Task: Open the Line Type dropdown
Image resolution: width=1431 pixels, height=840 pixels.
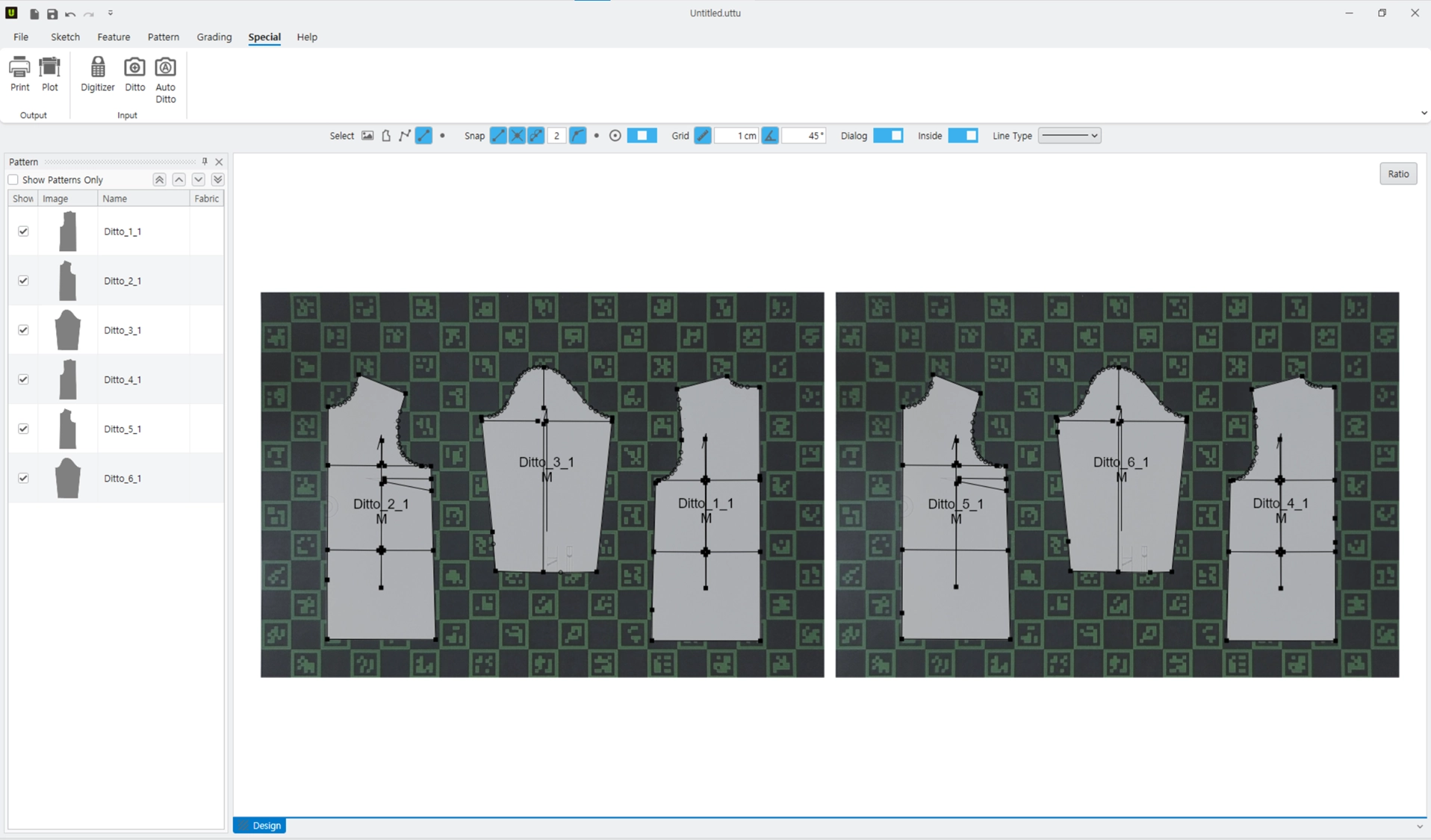Action: 1070,136
